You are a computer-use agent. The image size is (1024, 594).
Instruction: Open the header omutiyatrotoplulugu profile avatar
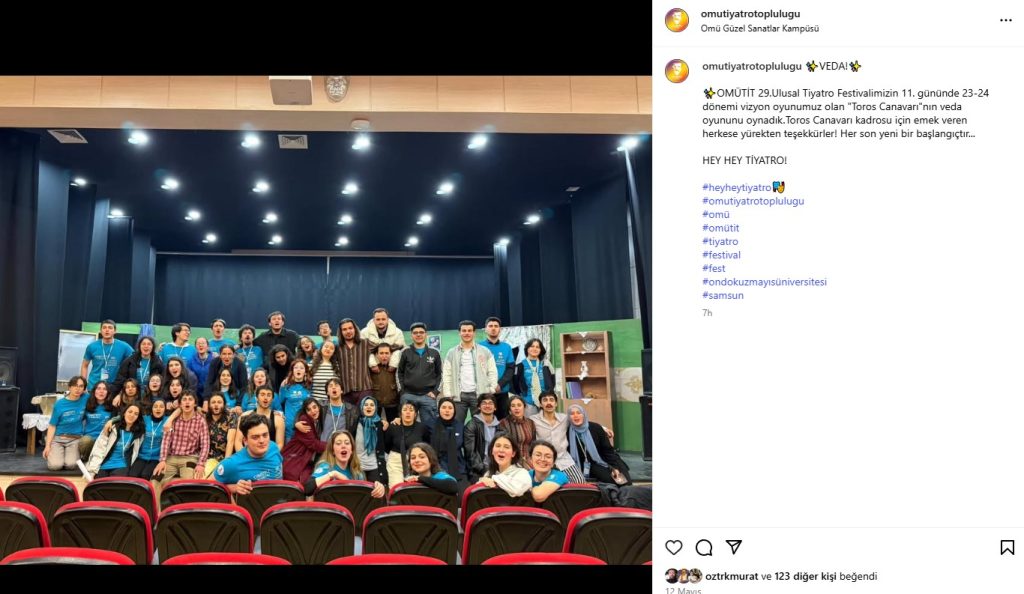click(677, 20)
